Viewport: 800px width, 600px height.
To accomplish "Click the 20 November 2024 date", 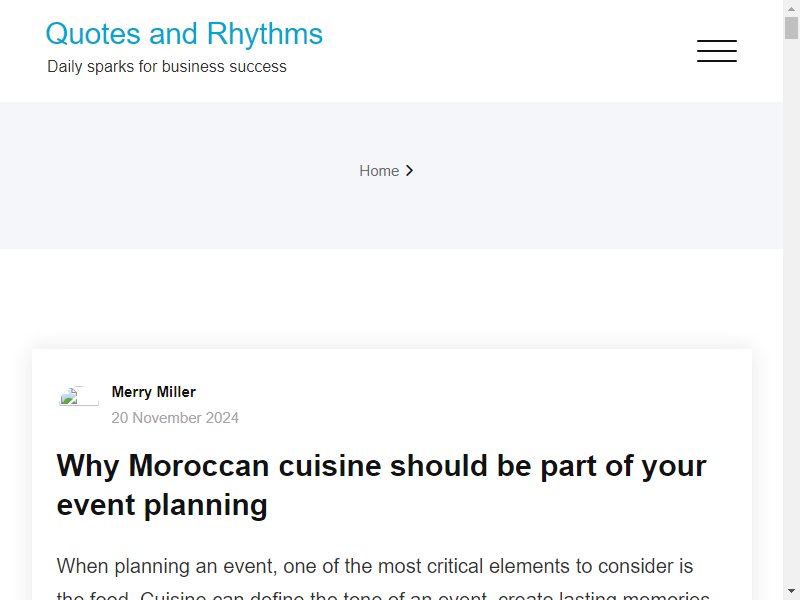I will tap(175, 418).
